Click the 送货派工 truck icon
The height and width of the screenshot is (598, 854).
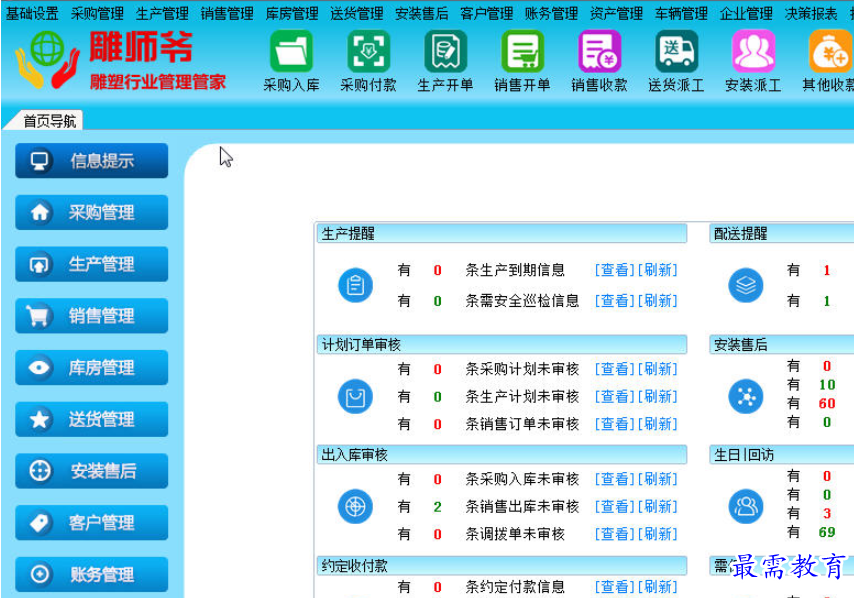(x=676, y=52)
